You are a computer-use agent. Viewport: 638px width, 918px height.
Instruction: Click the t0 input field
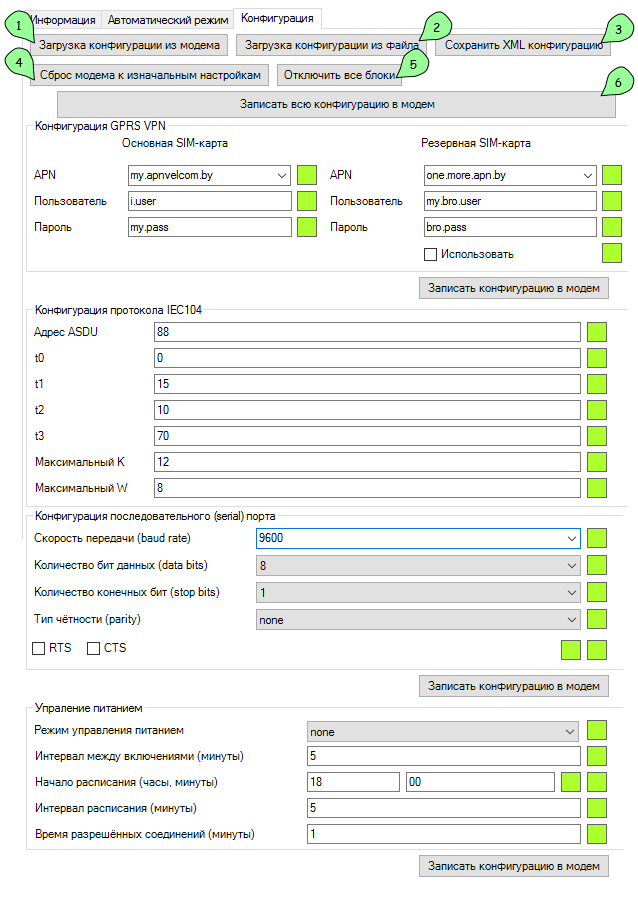pos(367,358)
